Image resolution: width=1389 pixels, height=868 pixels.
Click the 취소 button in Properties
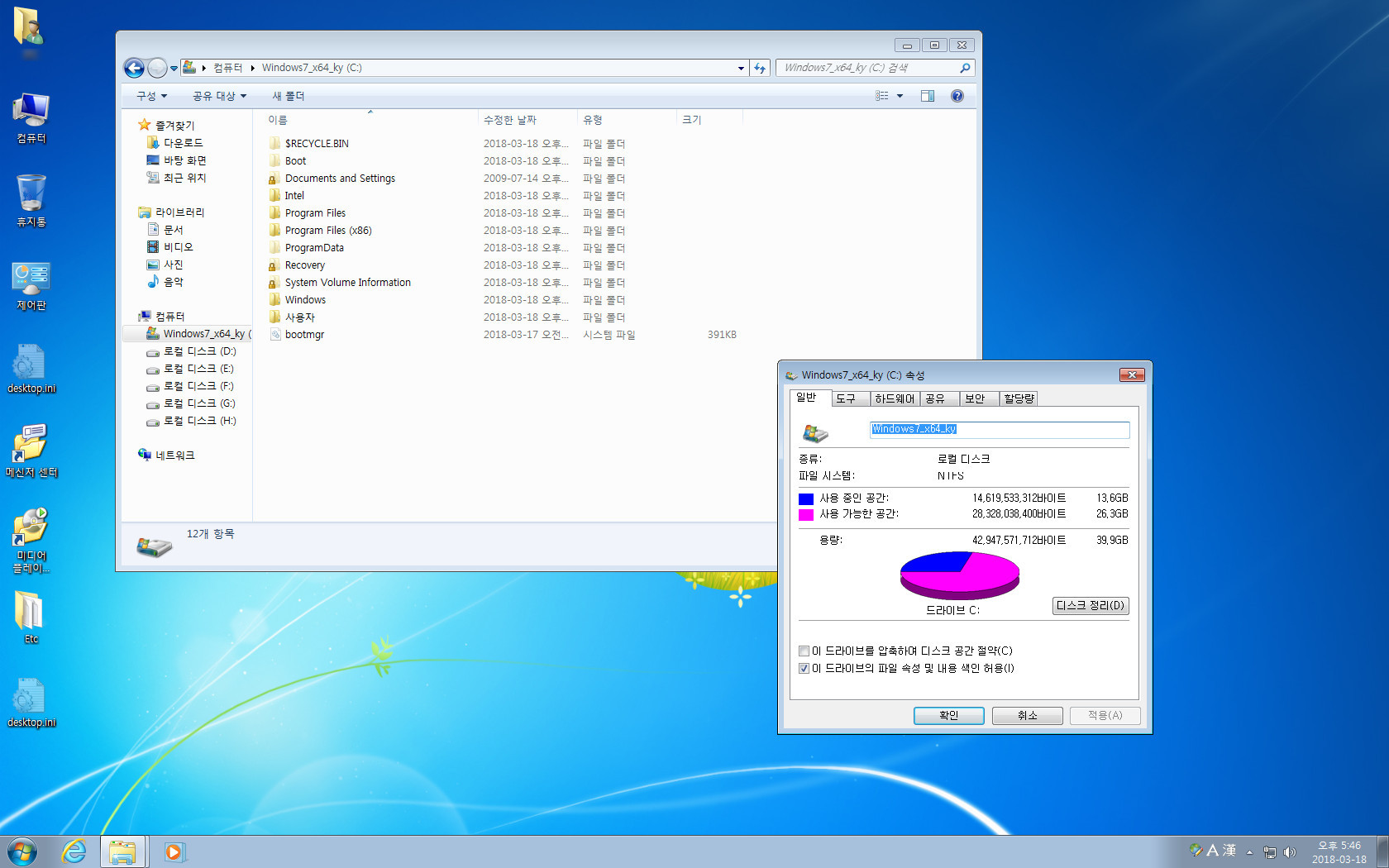(x=1027, y=715)
